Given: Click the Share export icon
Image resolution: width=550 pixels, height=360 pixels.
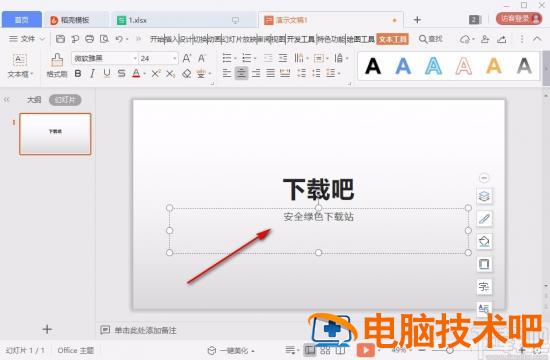Looking at the screenshot, I should (x=502, y=39).
